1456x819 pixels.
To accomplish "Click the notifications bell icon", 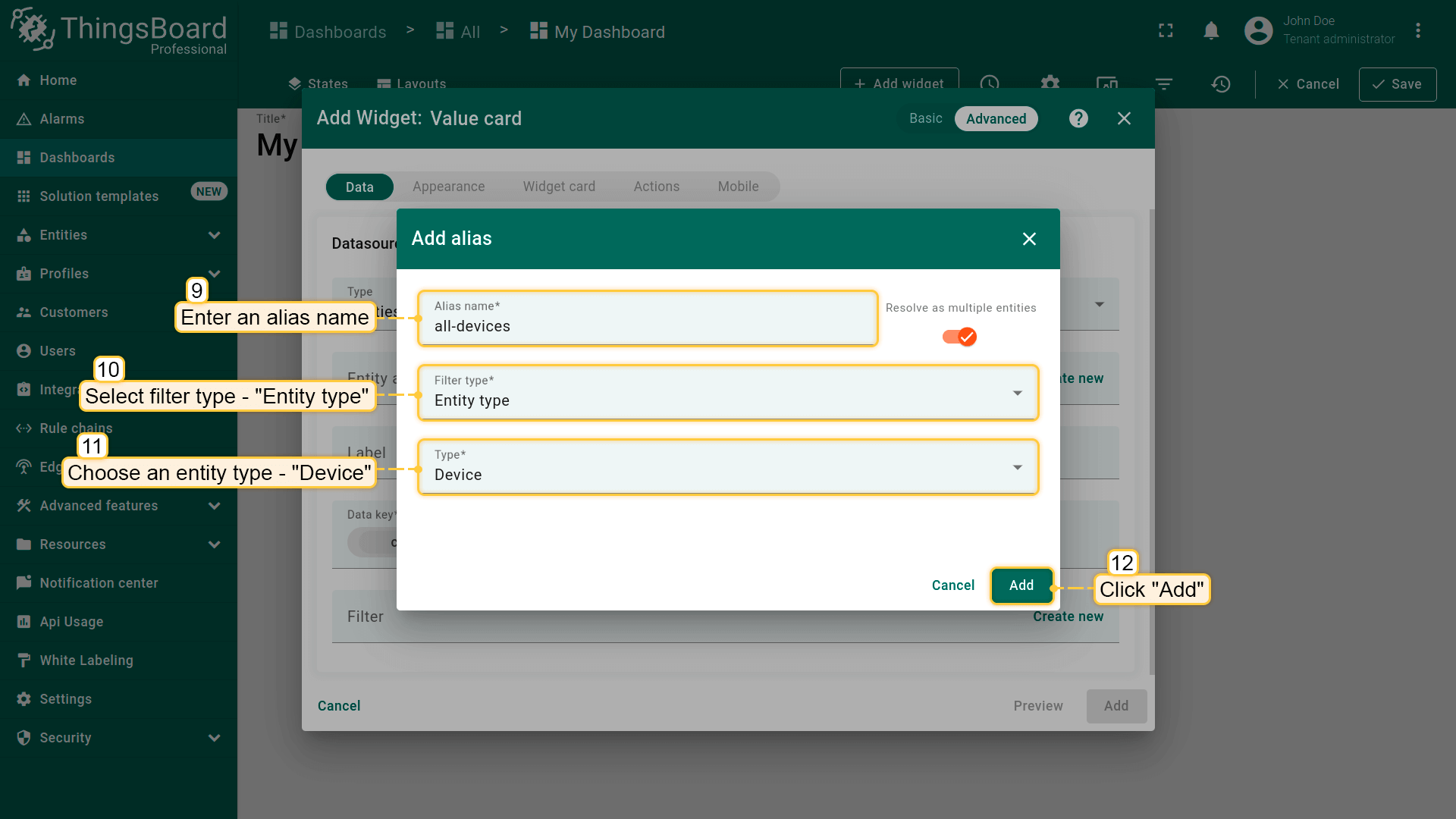I will 1211,31.
